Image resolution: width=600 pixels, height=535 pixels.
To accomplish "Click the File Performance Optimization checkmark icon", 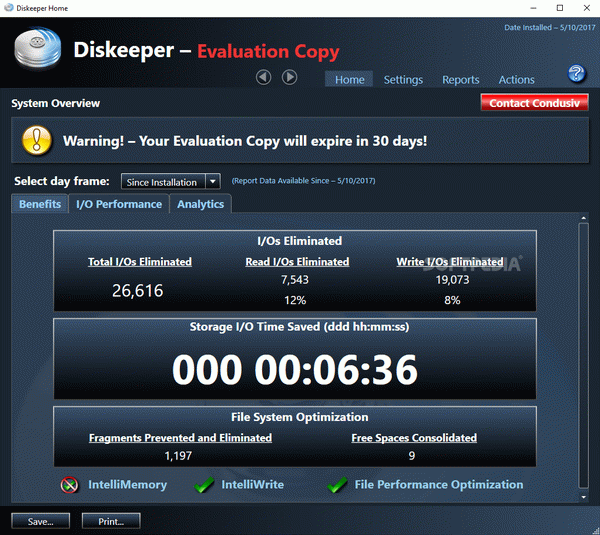I will pyautogui.click(x=337, y=485).
